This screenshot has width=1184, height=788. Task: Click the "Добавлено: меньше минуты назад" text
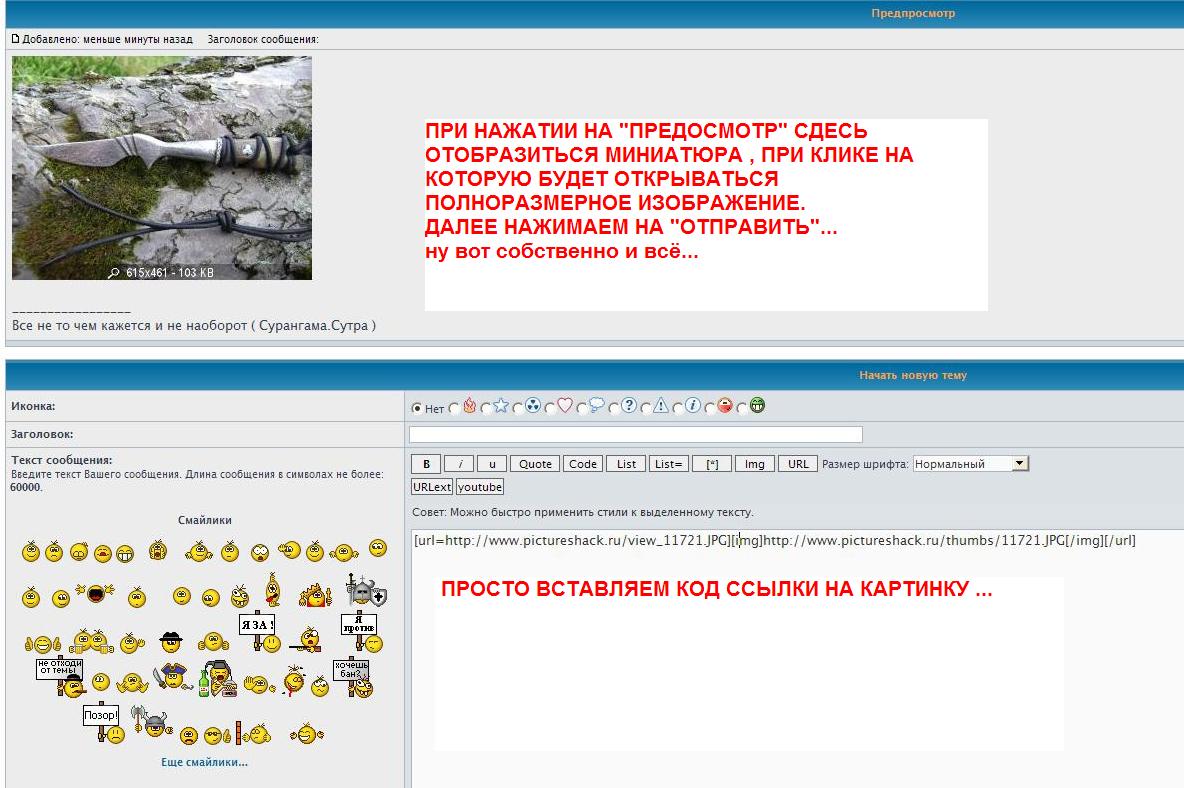click(x=107, y=39)
